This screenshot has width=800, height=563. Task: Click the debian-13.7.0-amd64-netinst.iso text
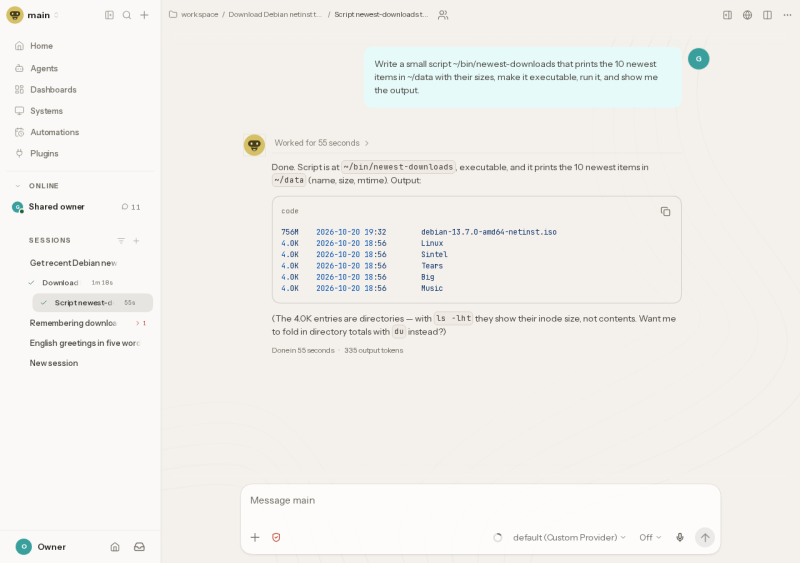tap(489, 232)
